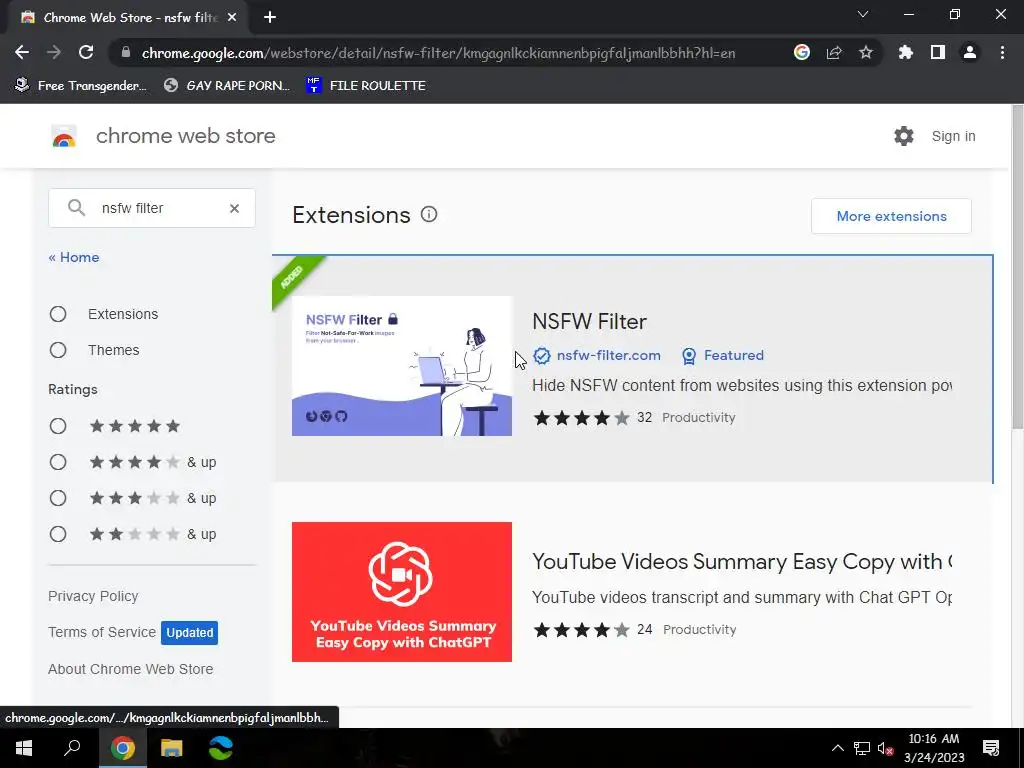Click the verified badge next to nsfw-filter.com
Image resolution: width=1024 pixels, height=768 pixels.
541,355
